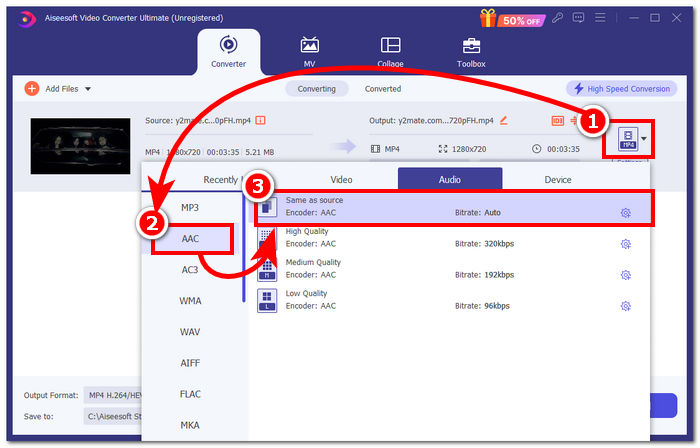
Task: Choose WMA in the format list
Action: tap(190, 301)
